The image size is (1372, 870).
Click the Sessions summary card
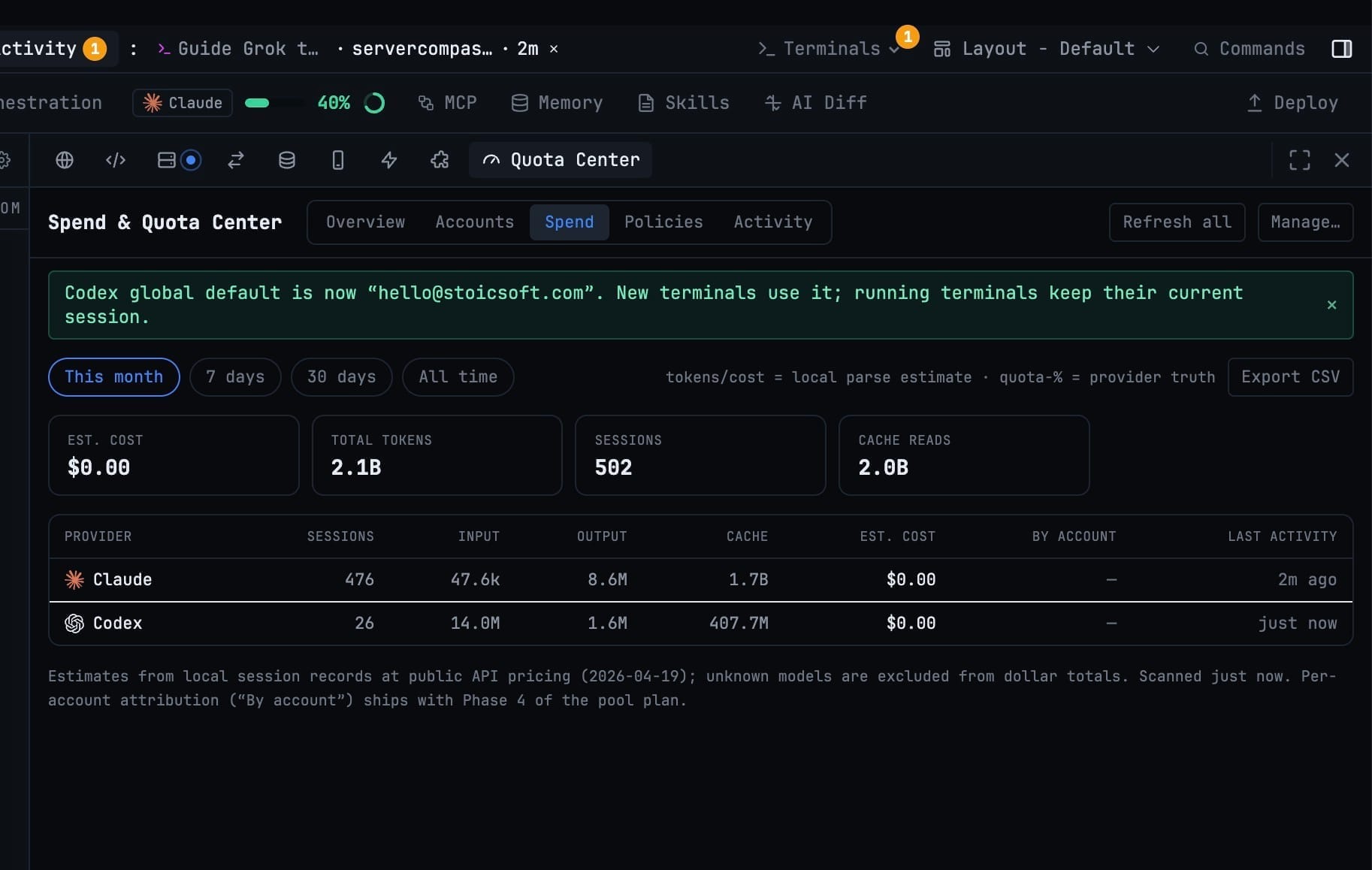(x=700, y=455)
